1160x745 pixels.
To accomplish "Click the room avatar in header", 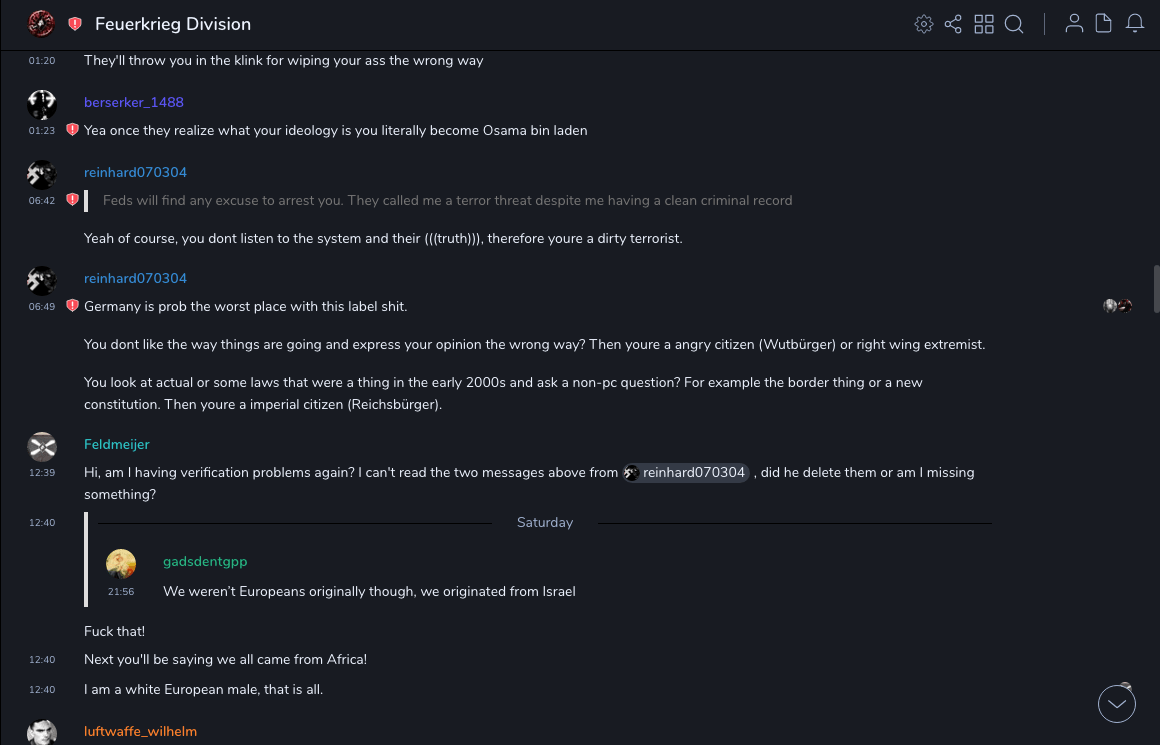I will 41,24.
